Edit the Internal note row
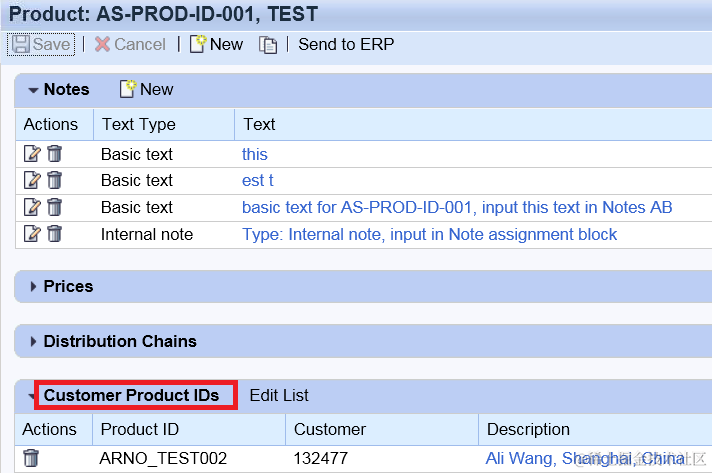Viewport: 712px width, 473px height. click(32, 234)
